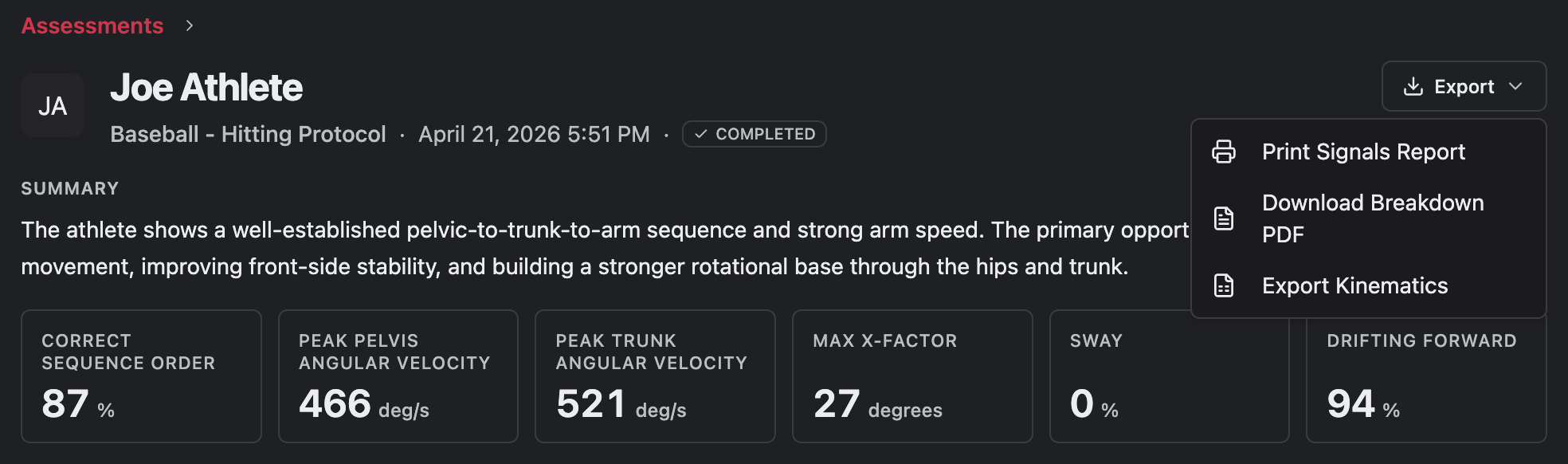
Task: Click the checkmark icon in COMPLETED badge
Action: (700, 134)
